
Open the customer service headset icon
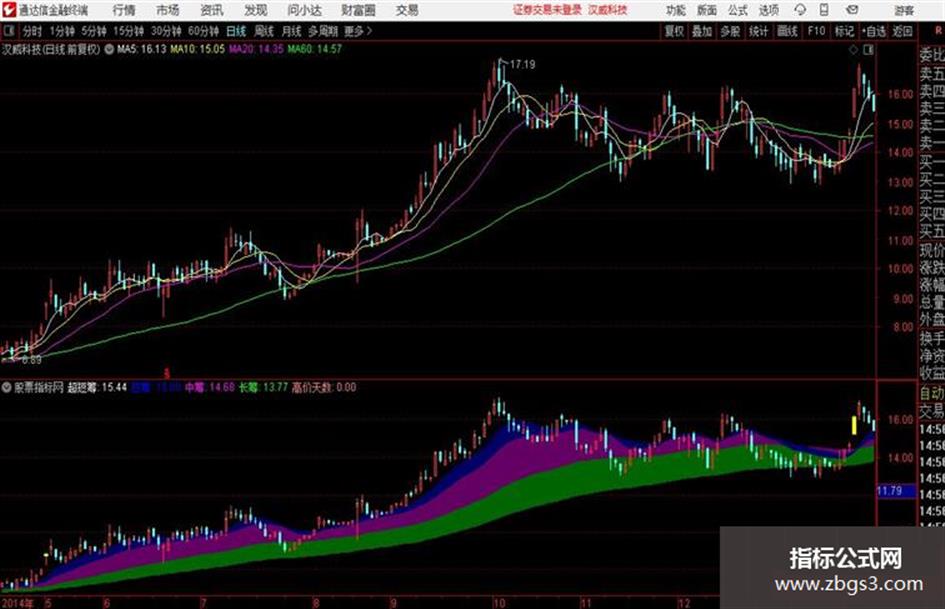(800, 10)
